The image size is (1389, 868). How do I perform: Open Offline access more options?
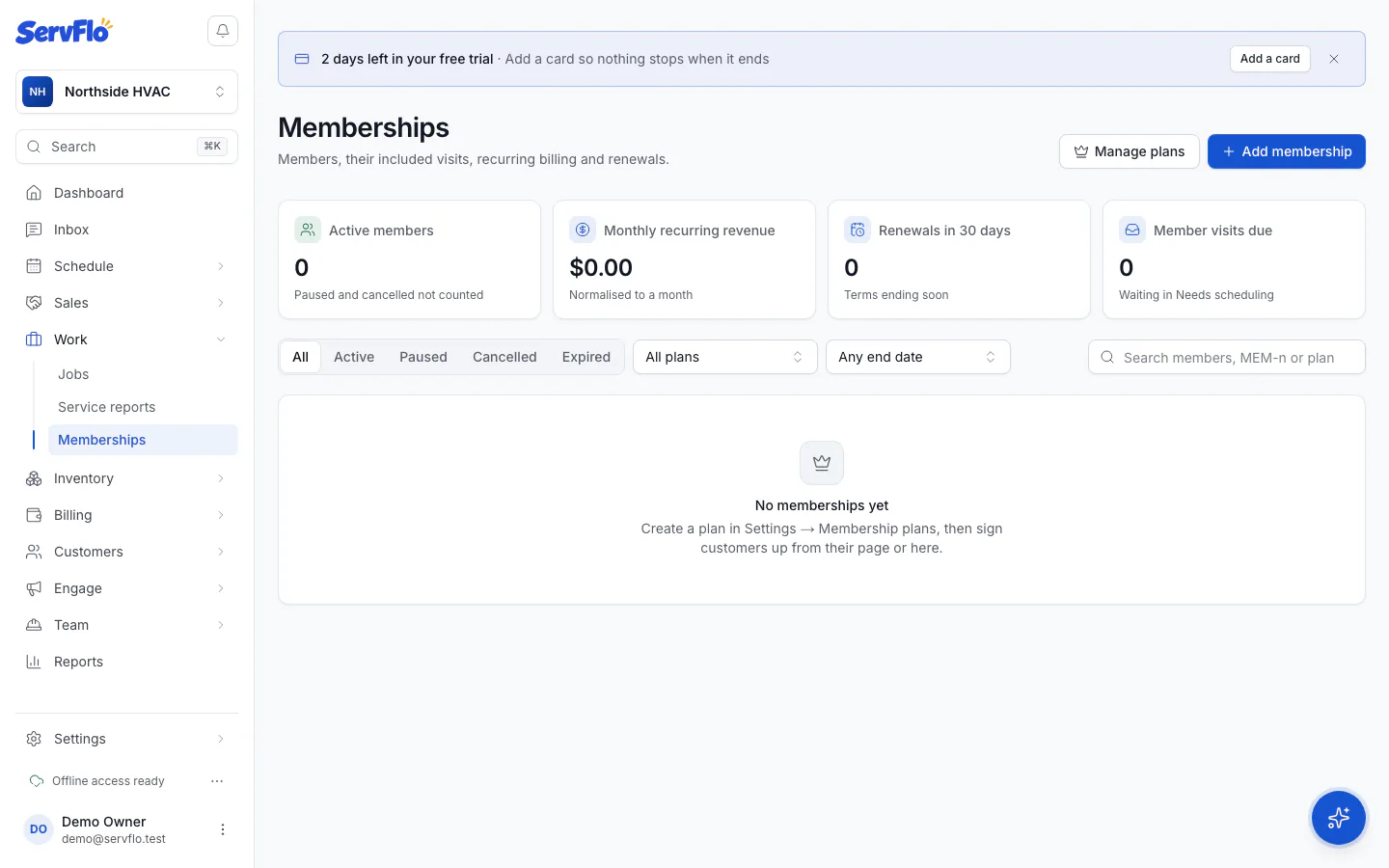(x=217, y=781)
